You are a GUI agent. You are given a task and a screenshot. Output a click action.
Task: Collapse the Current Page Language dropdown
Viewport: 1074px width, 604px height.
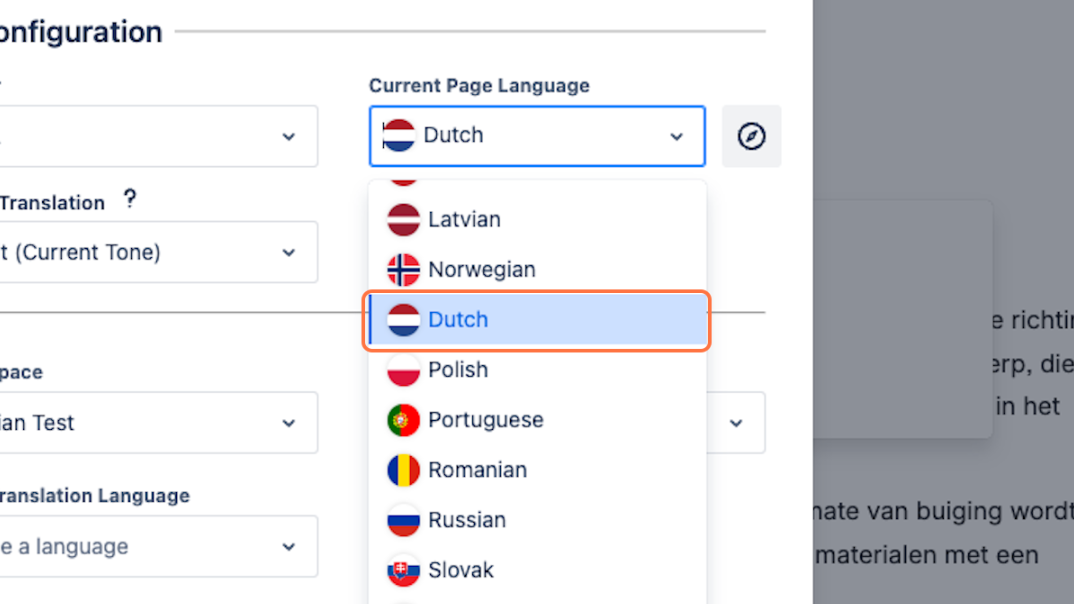pyautogui.click(x=676, y=136)
